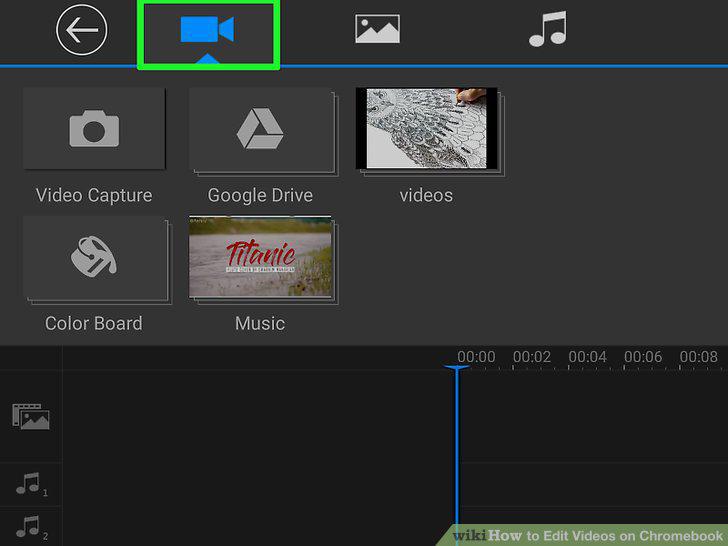This screenshot has height=546, width=728.
Task: Click the back arrow button
Action: coord(82,30)
